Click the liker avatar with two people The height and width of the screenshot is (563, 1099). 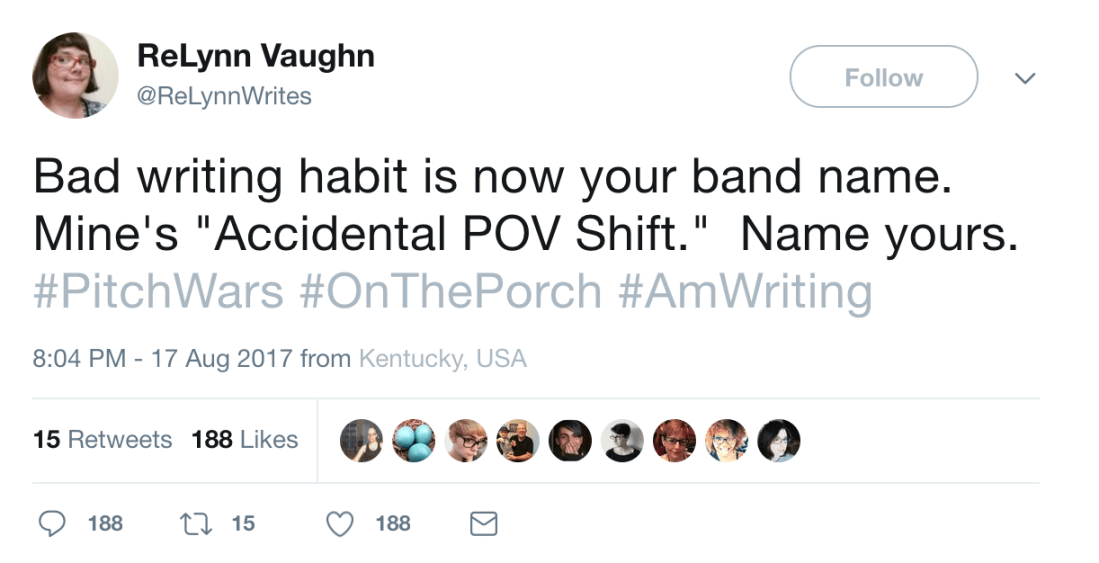click(517, 440)
